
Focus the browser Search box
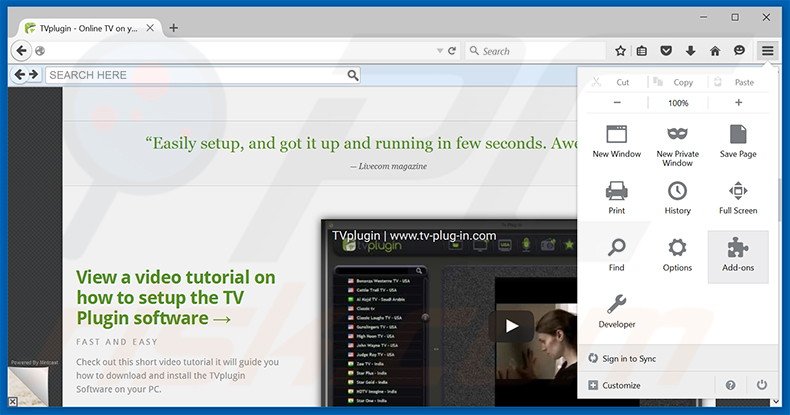pos(537,51)
